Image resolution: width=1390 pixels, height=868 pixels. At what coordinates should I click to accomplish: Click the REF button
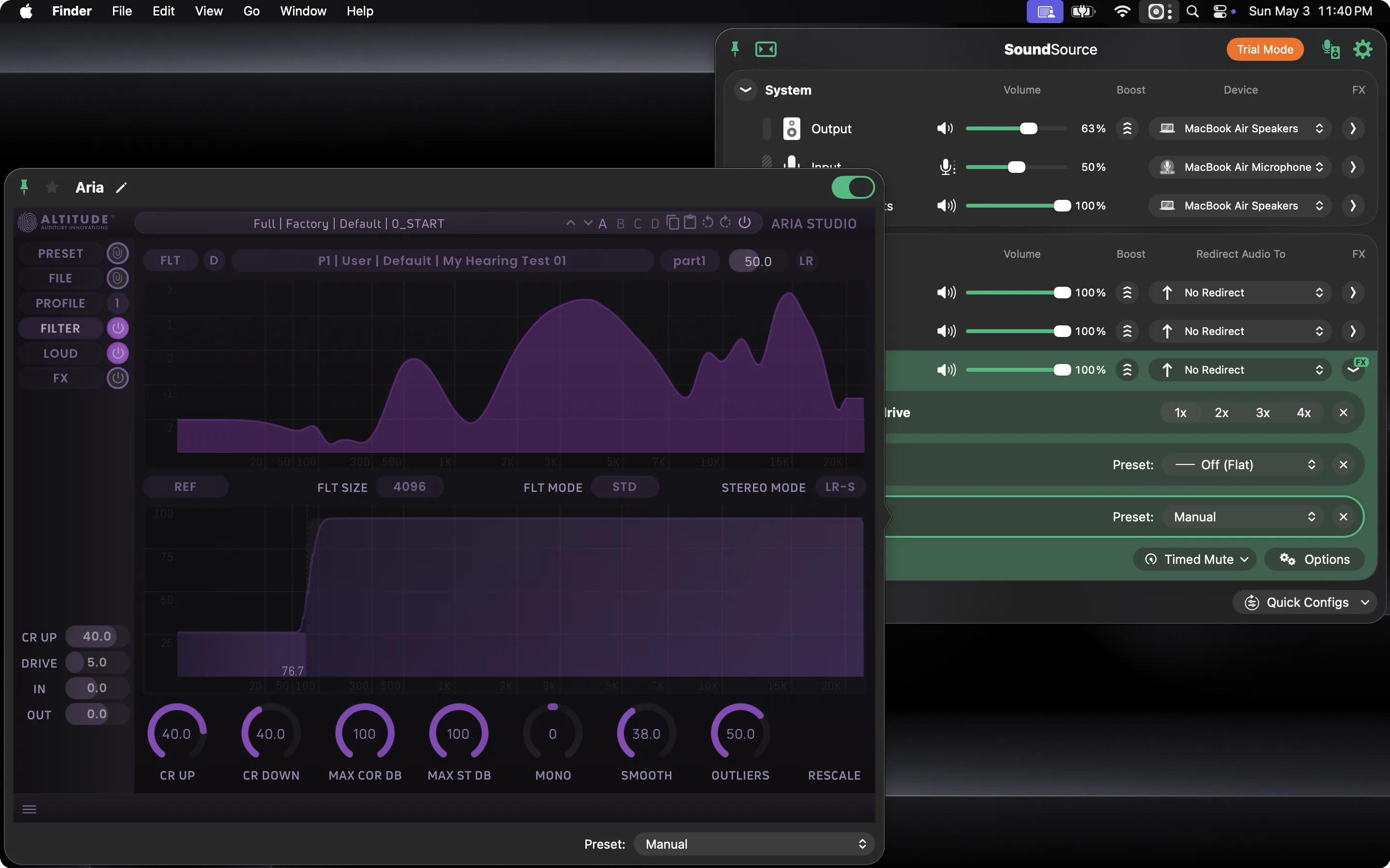[x=185, y=487]
